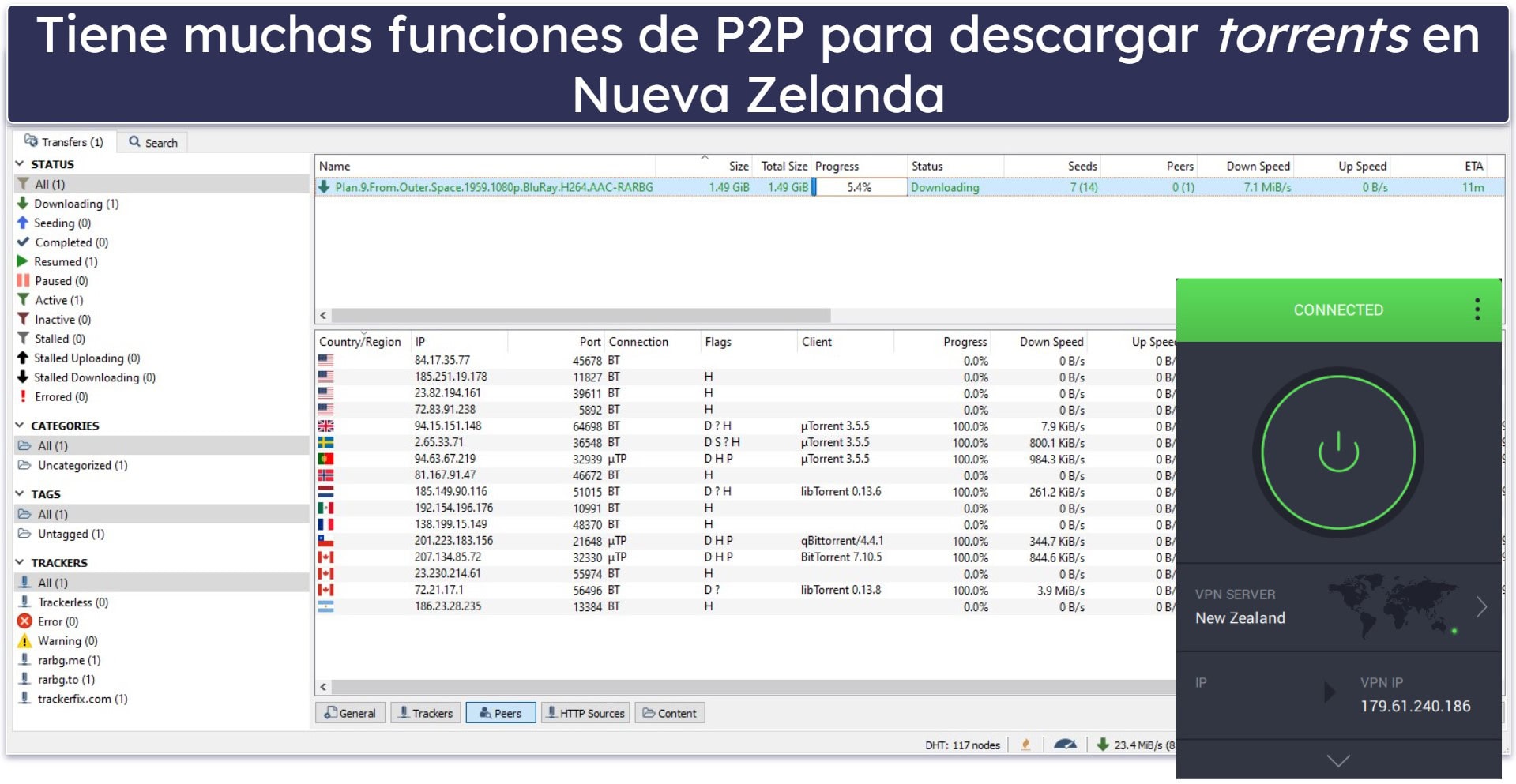The height and width of the screenshot is (784, 1516).
Task: Click the flame connection status icon
Action: click(x=1025, y=745)
